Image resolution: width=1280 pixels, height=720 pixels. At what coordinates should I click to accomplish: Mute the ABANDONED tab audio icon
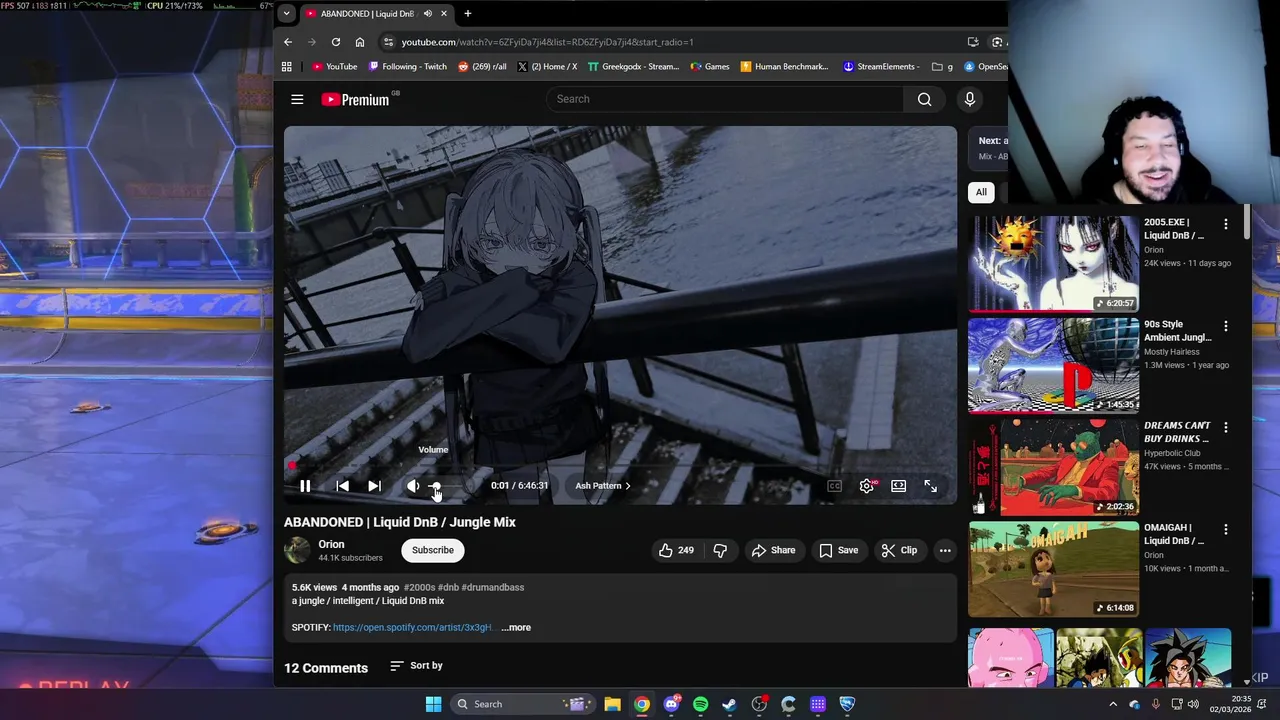click(x=428, y=14)
